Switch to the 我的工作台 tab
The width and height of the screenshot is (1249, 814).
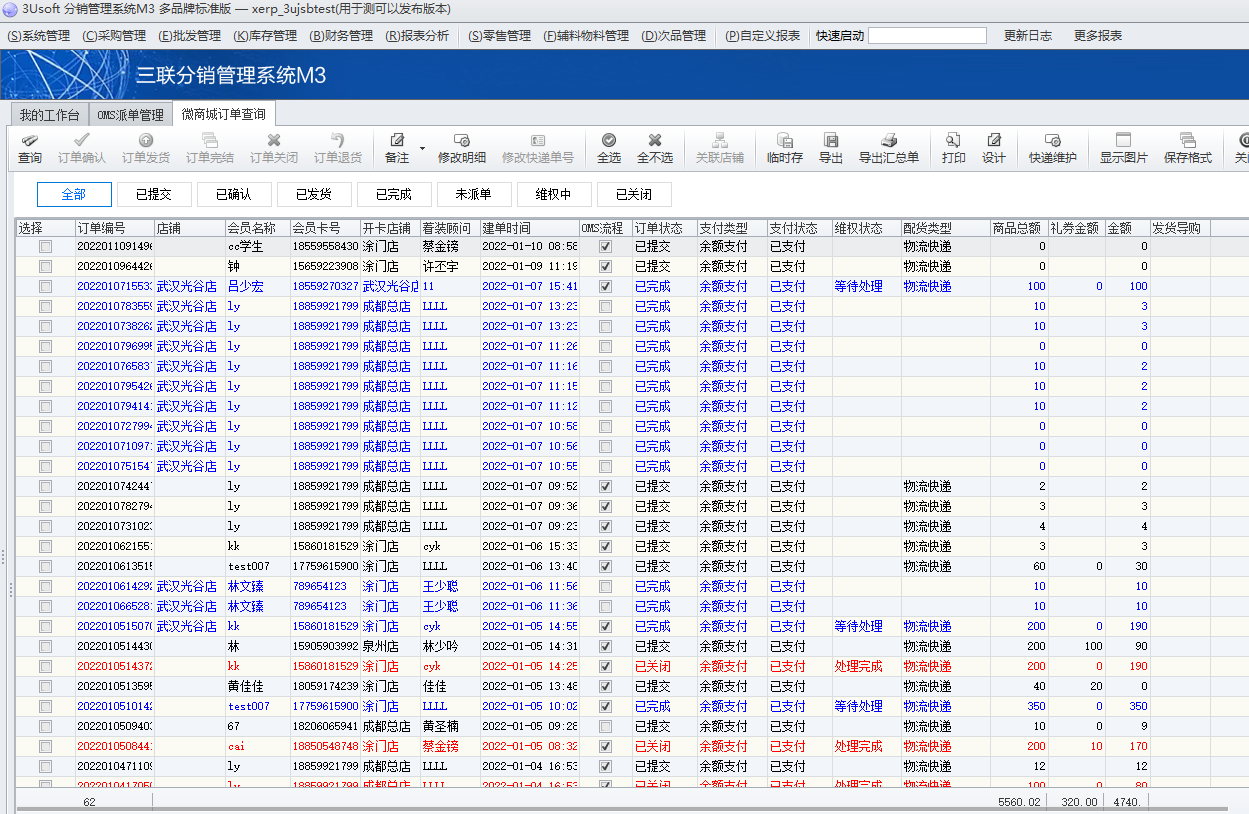point(49,115)
